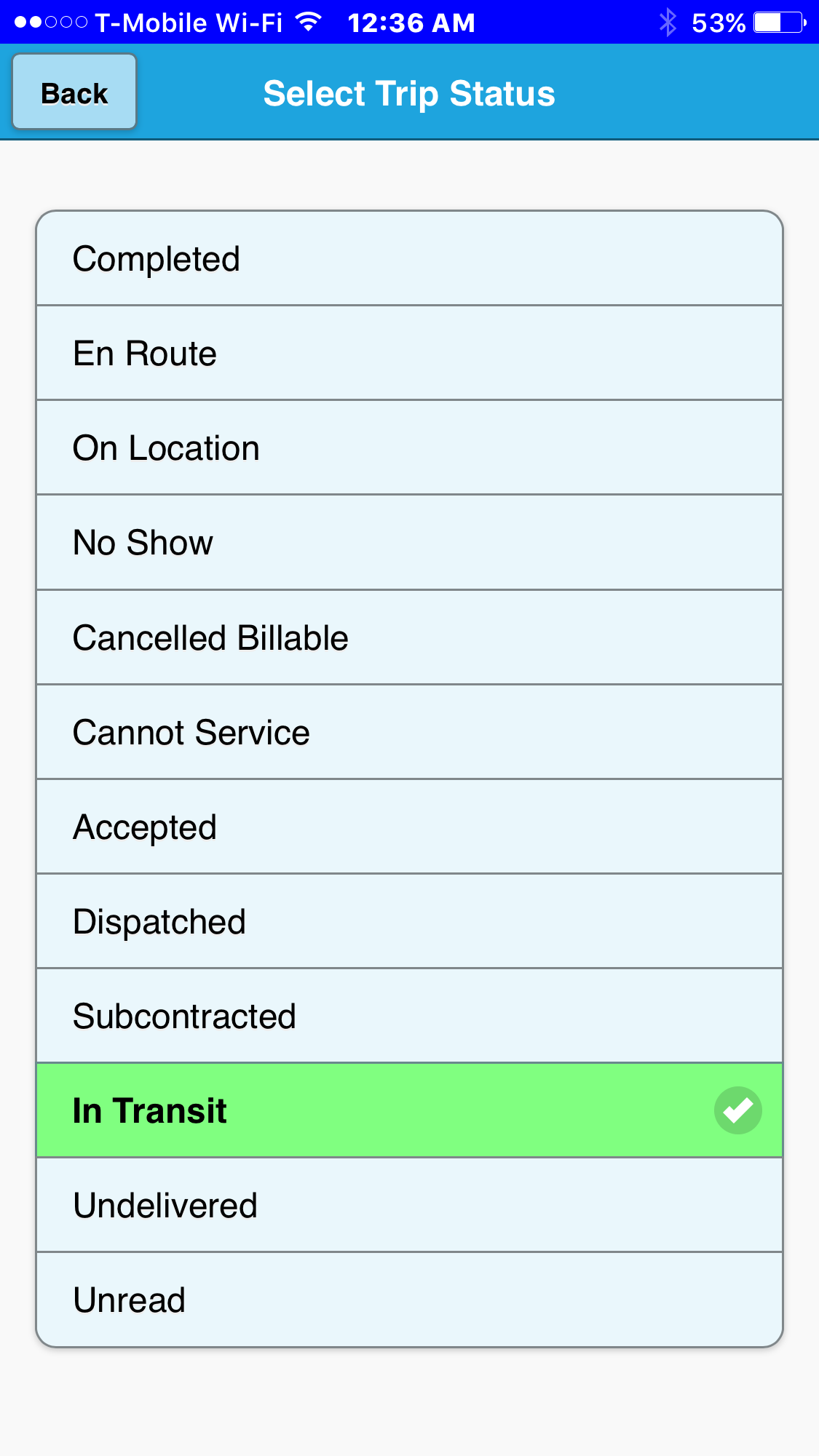This screenshot has width=819, height=1456.
Task: Choose En Route status
Action: (410, 353)
